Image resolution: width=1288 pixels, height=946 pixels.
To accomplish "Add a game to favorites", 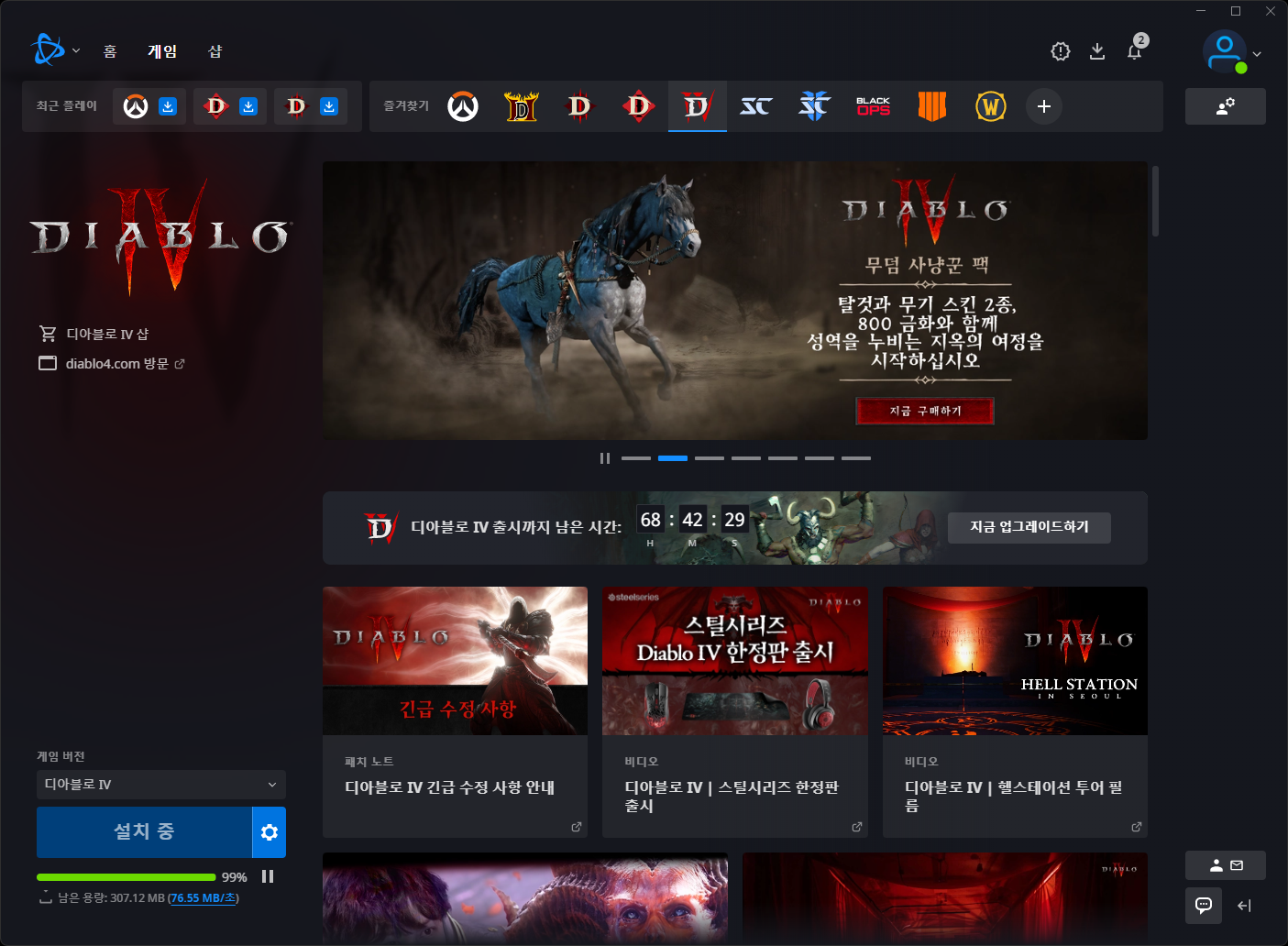I will (1044, 106).
